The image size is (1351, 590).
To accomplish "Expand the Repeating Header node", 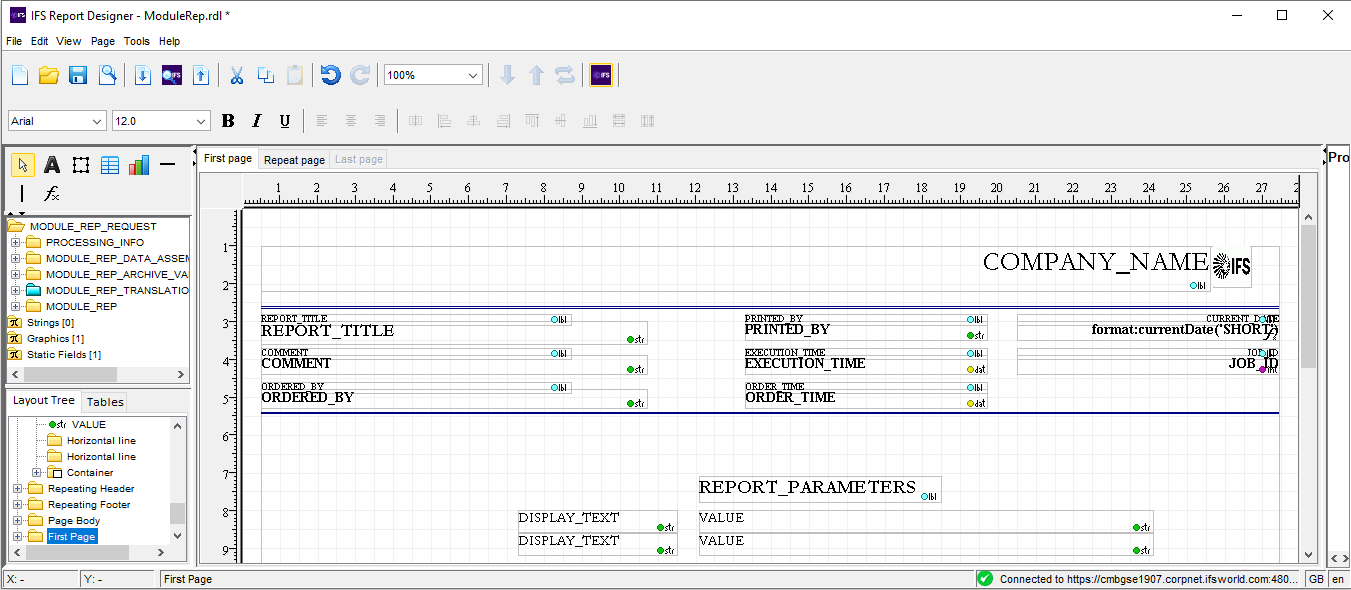I will tap(17, 489).
